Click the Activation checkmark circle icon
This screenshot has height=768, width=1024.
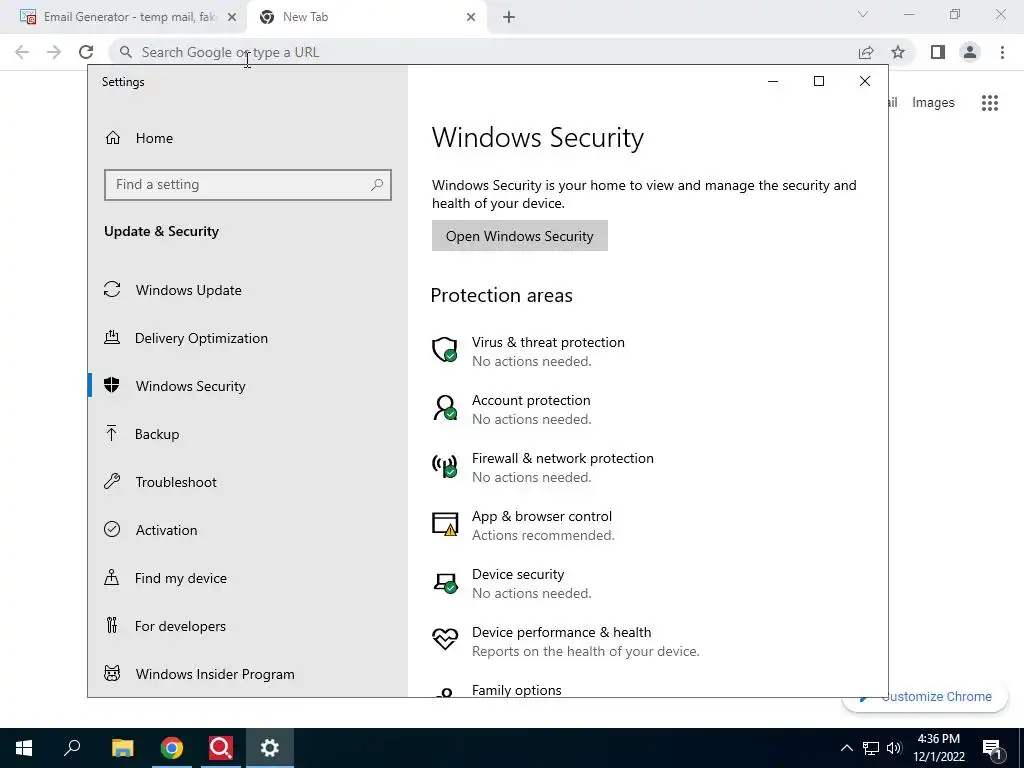pos(112,530)
